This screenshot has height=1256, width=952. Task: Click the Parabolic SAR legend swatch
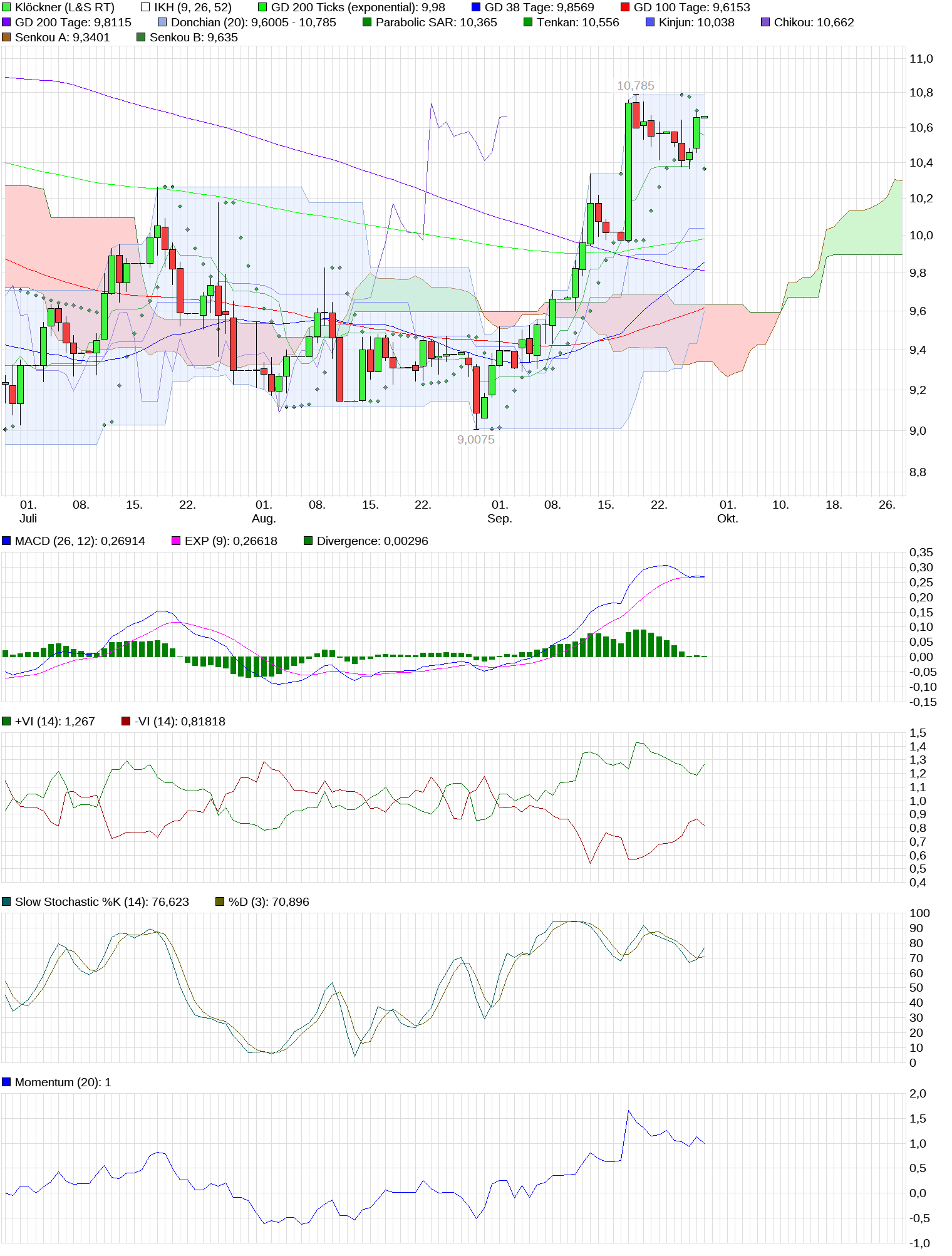click(x=367, y=23)
